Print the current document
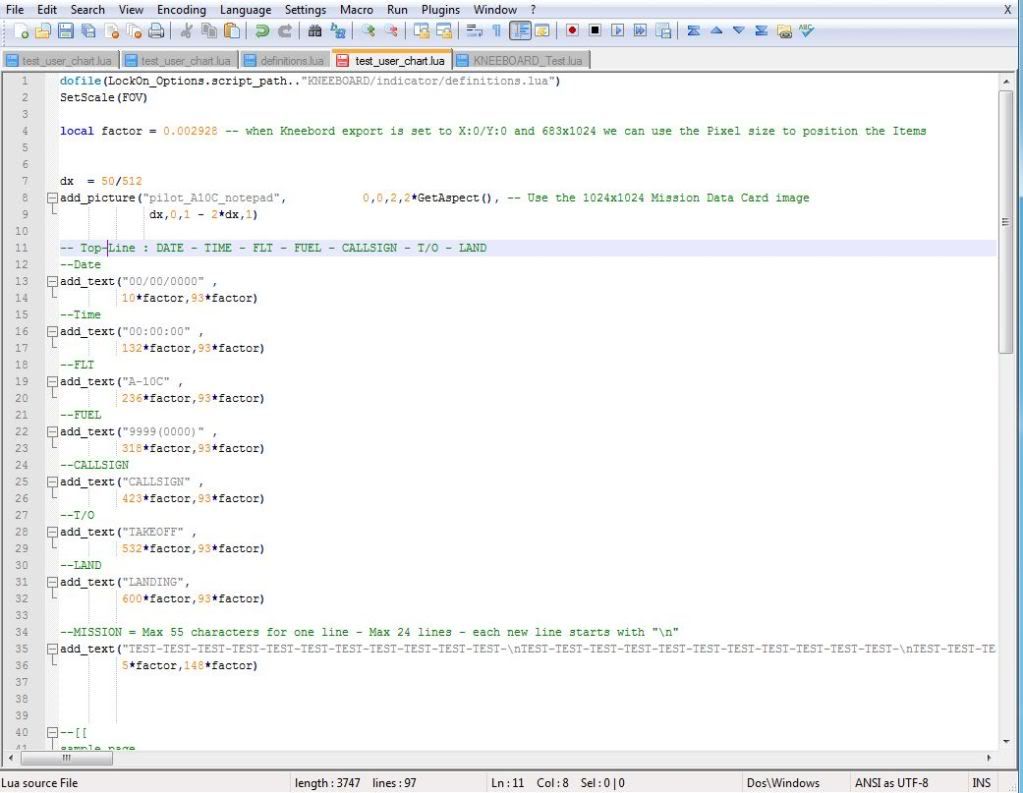1023x793 pixels. (154, 31)
